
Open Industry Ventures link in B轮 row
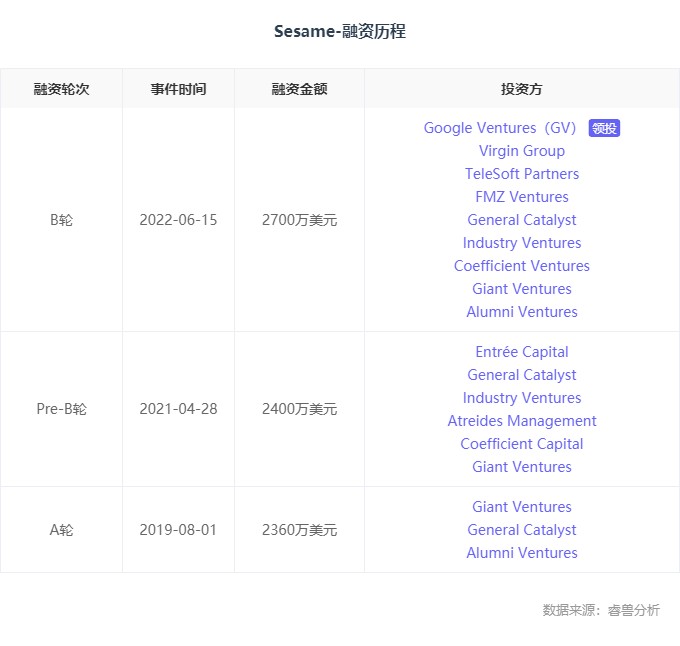522,243
